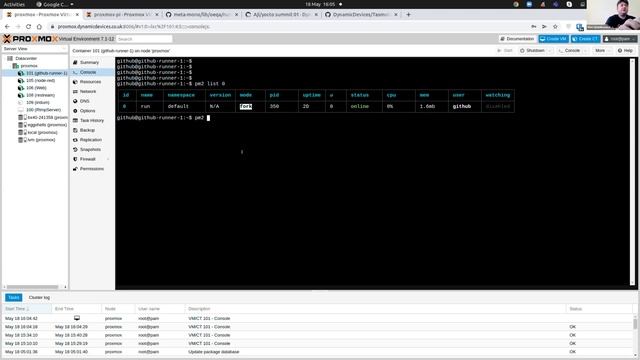The height and width of the screenshot is (360, 640).
Task: Open the Server View dropdown
Action: point(35,49)
